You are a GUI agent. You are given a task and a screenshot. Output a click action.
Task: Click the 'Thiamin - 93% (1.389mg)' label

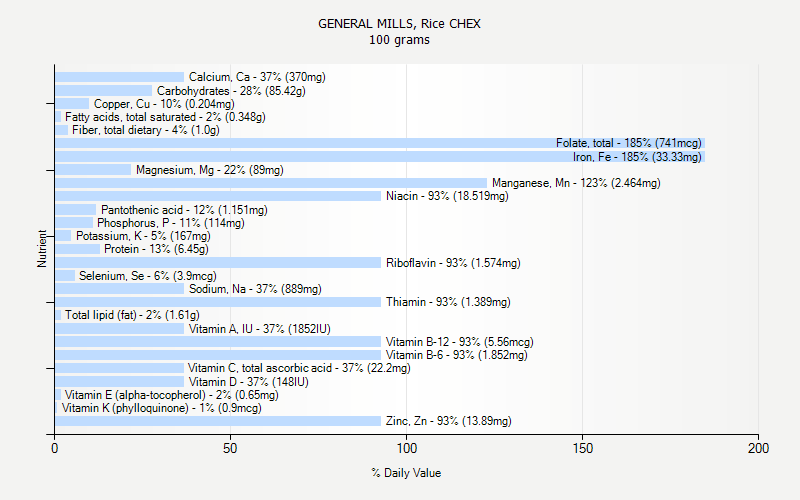tap(448, 302)
